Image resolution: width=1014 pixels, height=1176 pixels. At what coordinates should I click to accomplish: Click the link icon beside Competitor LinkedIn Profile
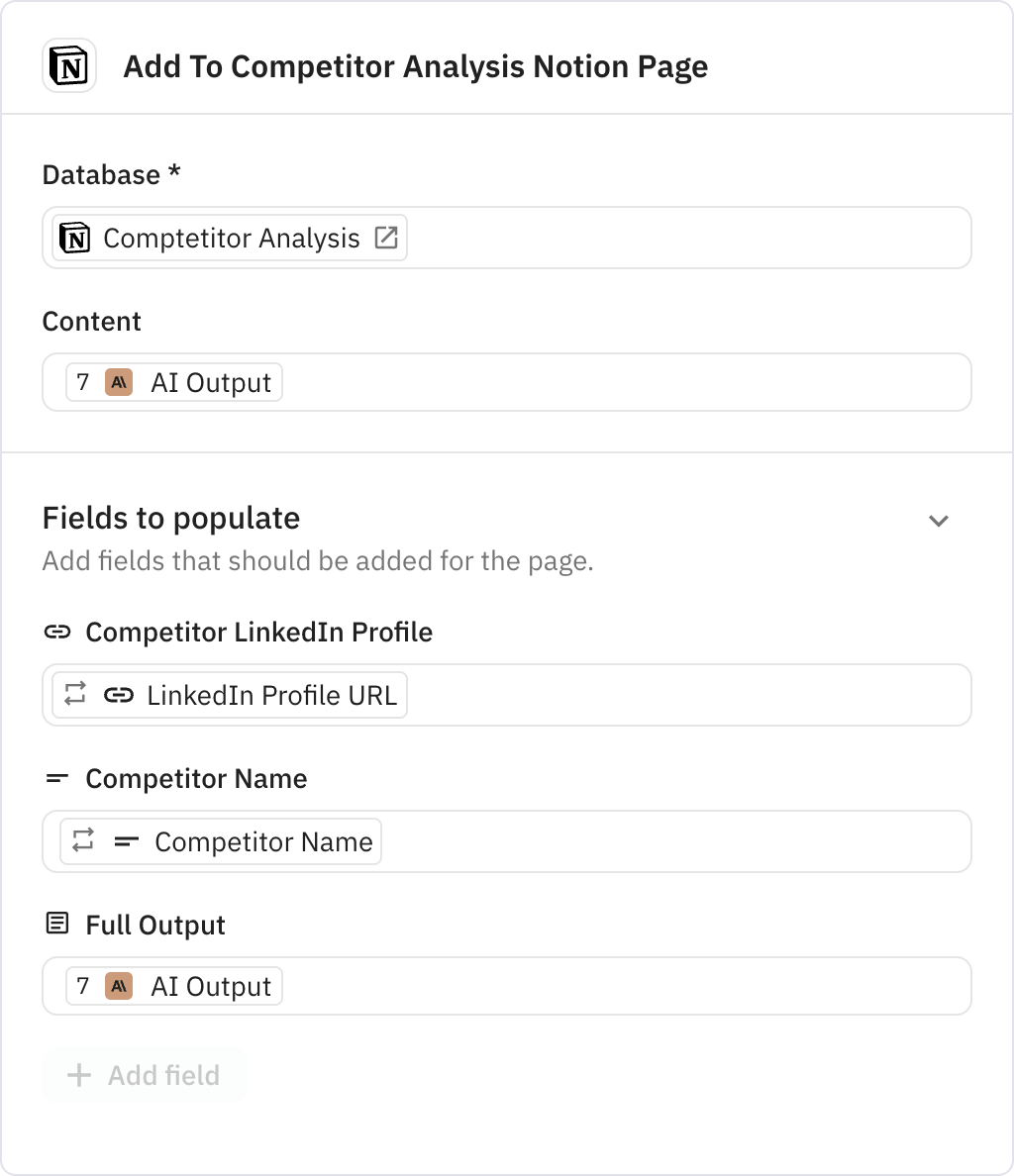[x=59, y=632]
